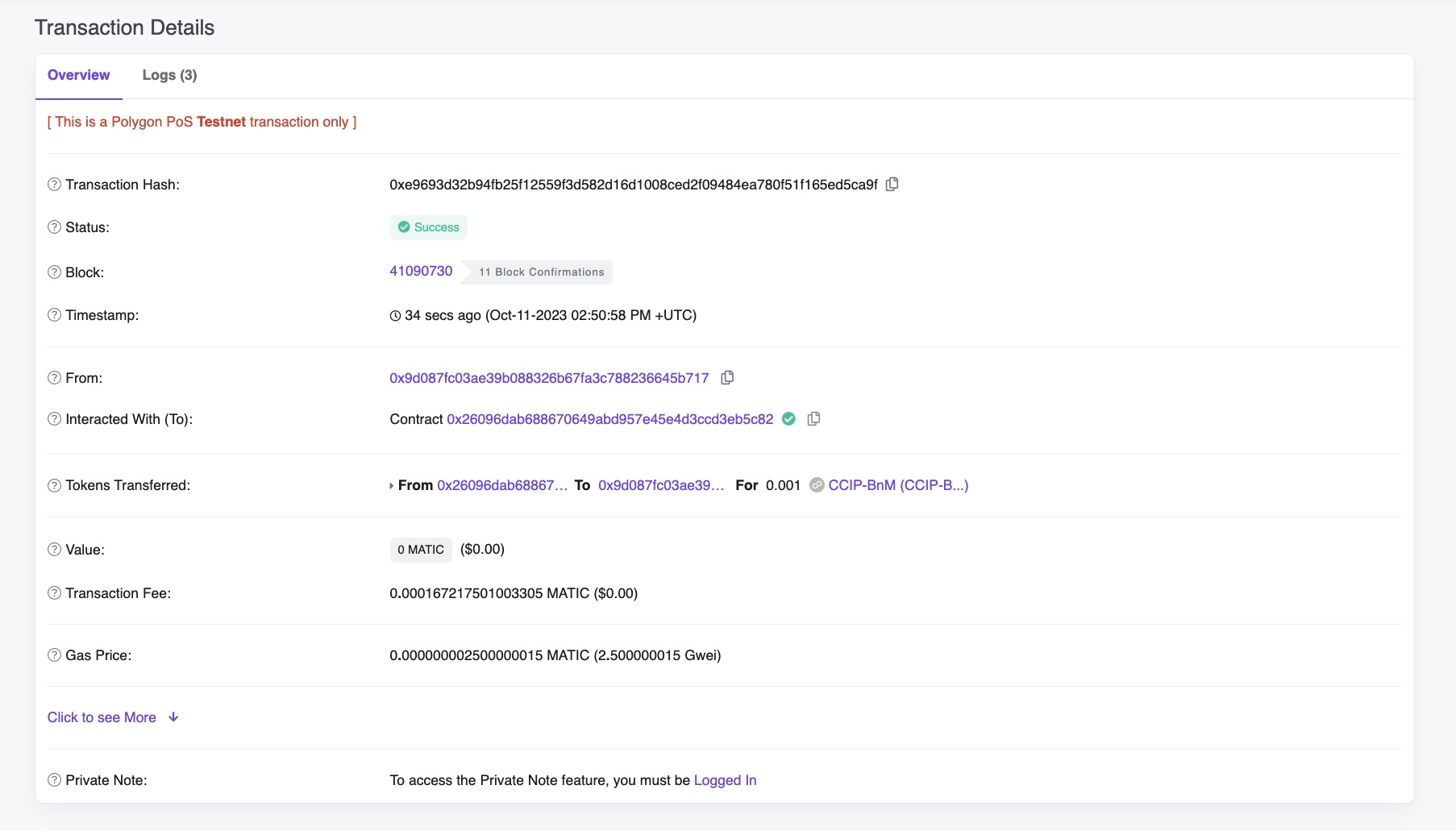
Task: Open the Logs (3) tab
Action: pos(169,75)
